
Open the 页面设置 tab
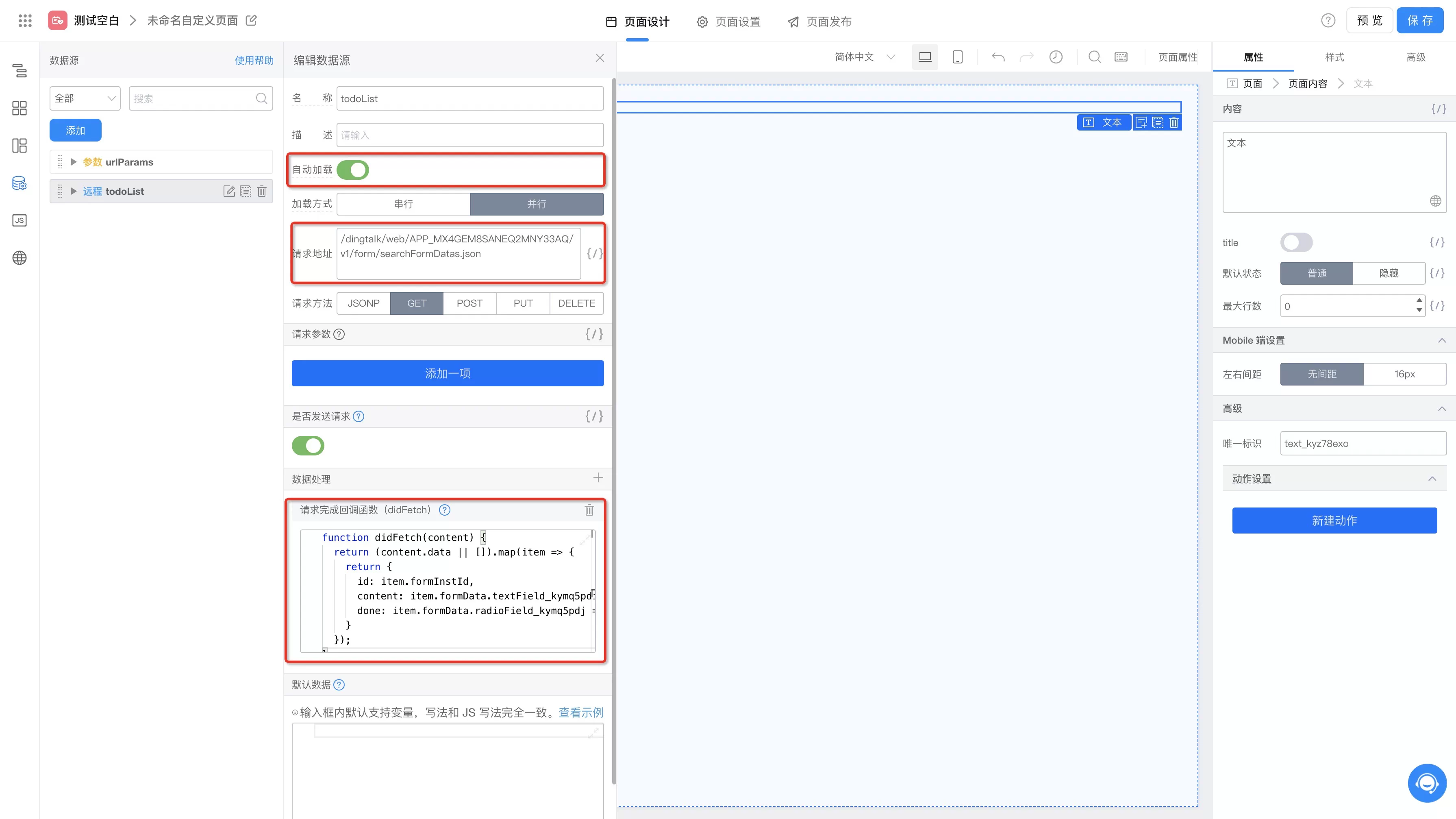tap(728, 22)
